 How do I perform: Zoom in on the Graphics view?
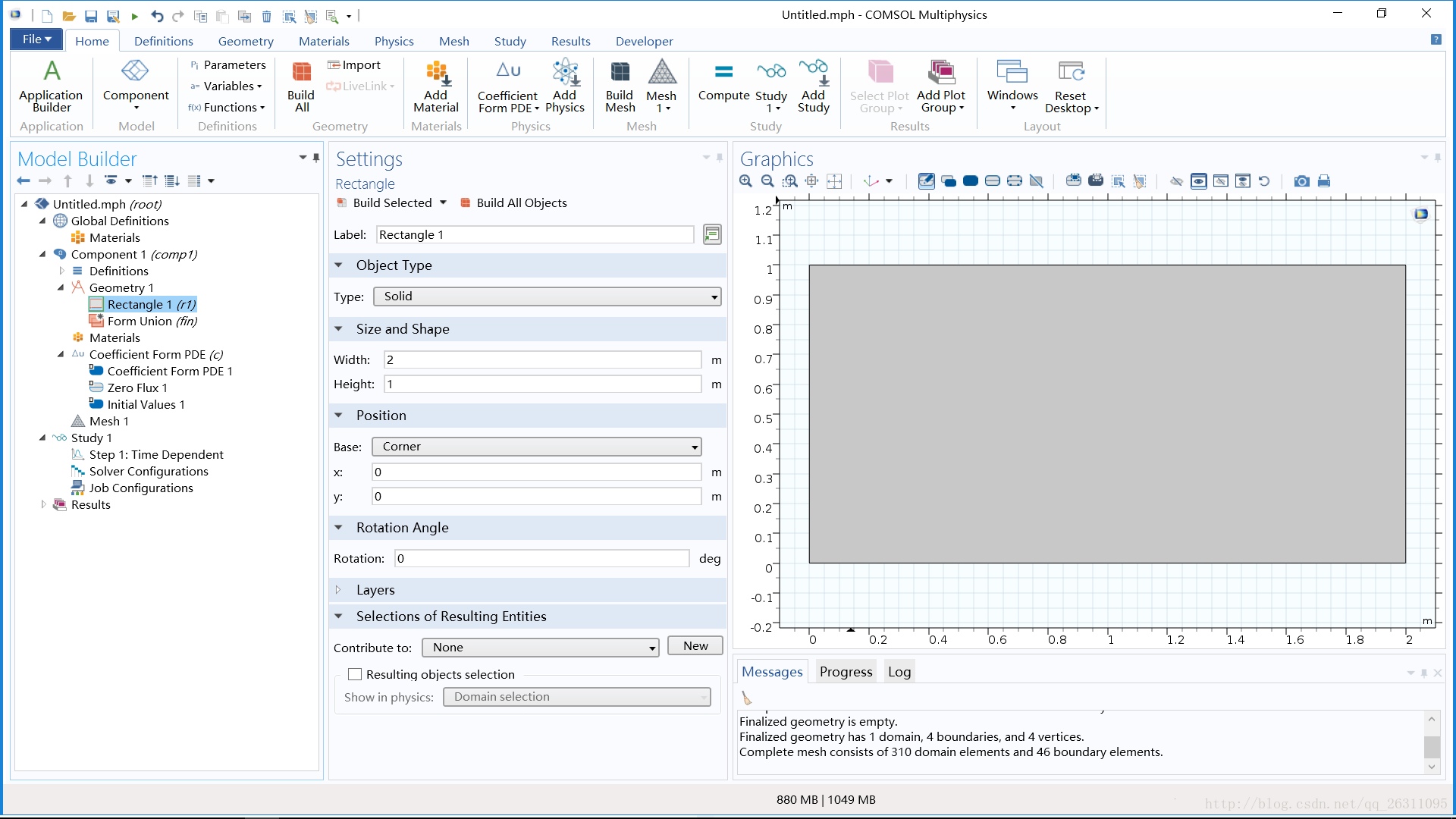point(746,181)
